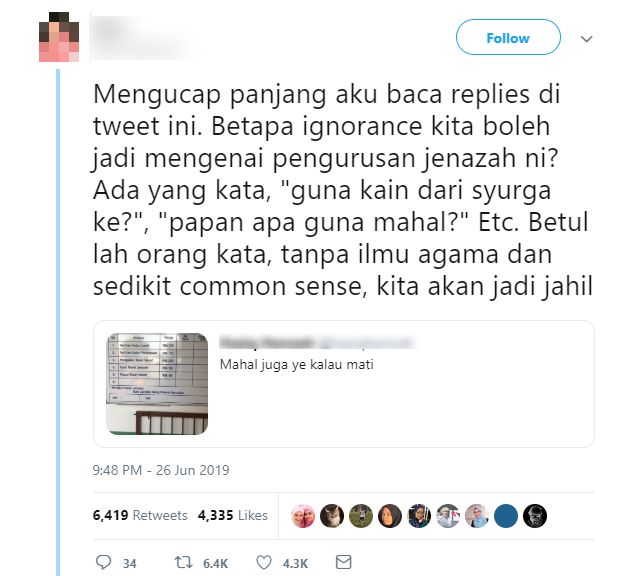Click the retweet arrows icon

click(x=184, y=562)
